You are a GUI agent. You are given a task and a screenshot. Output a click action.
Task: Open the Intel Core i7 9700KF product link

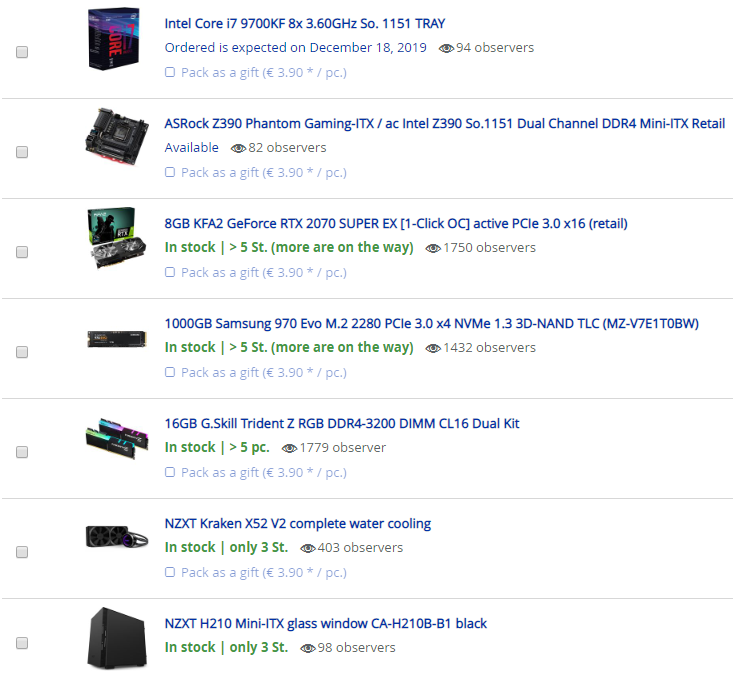pyautogui.click(x=305, y=23)
